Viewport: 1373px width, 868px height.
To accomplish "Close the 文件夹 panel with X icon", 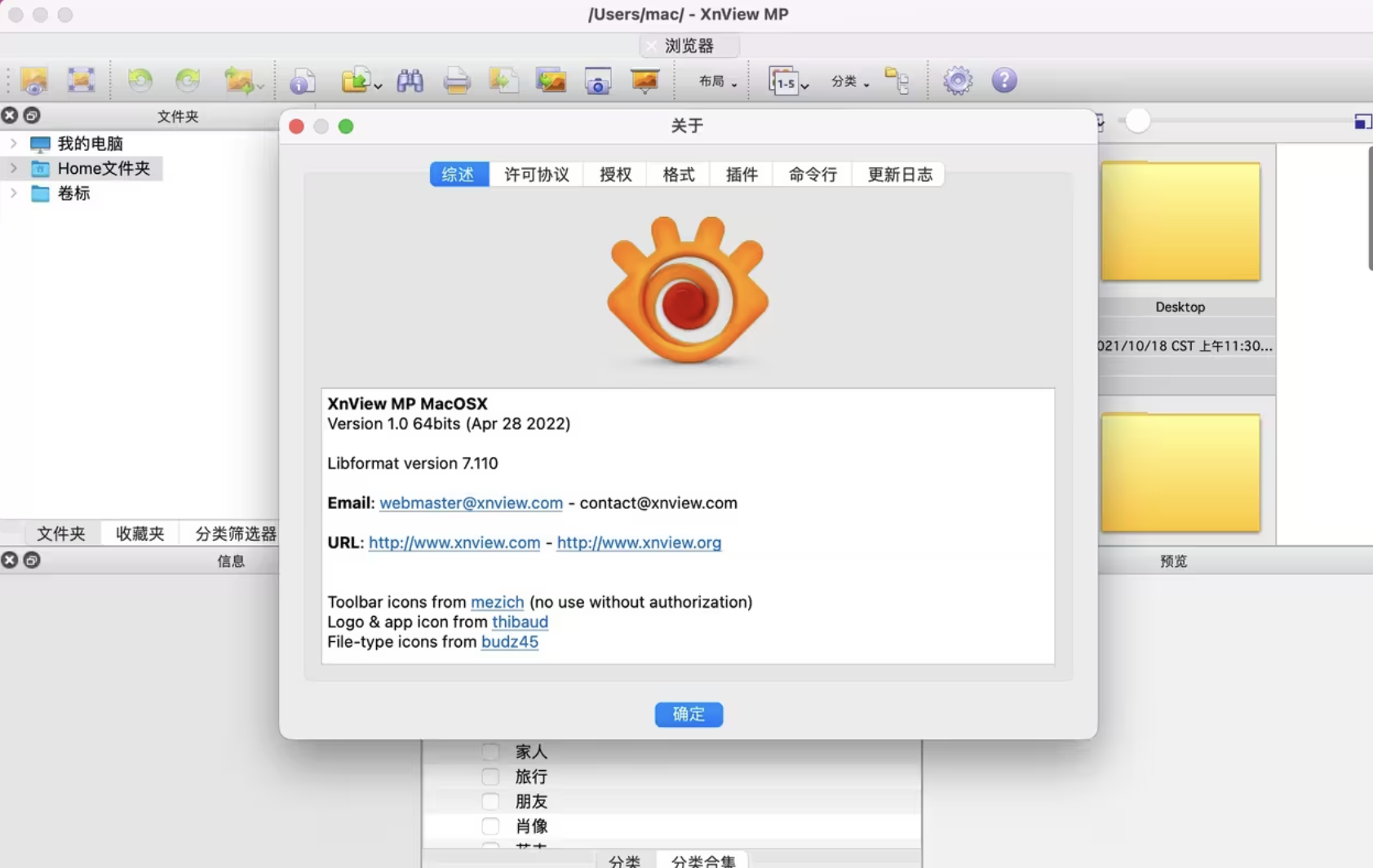I will pyautogui.click(x=10, y=115).
